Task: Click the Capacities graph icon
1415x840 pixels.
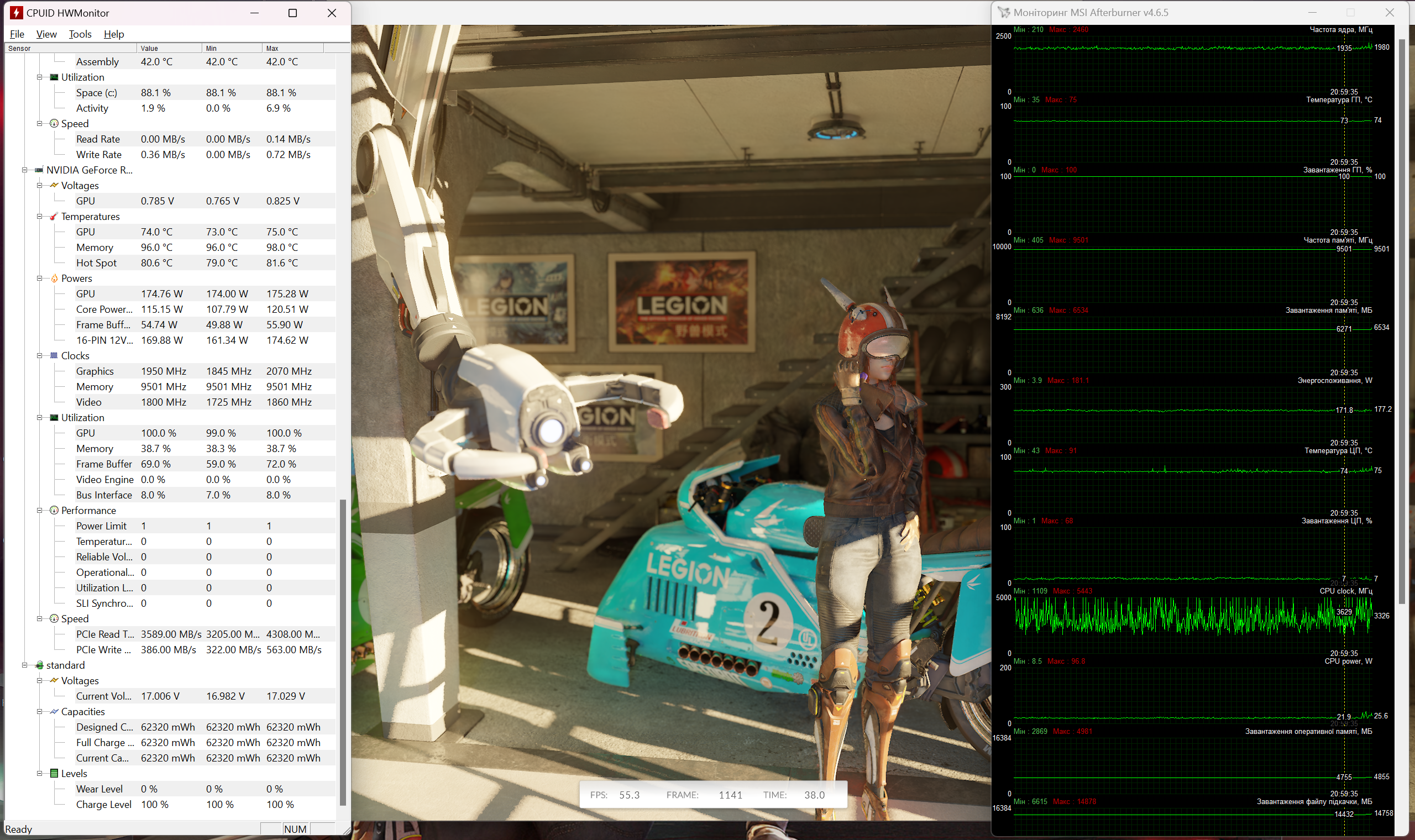Action: pyautogui.click(x=54, y=711)
